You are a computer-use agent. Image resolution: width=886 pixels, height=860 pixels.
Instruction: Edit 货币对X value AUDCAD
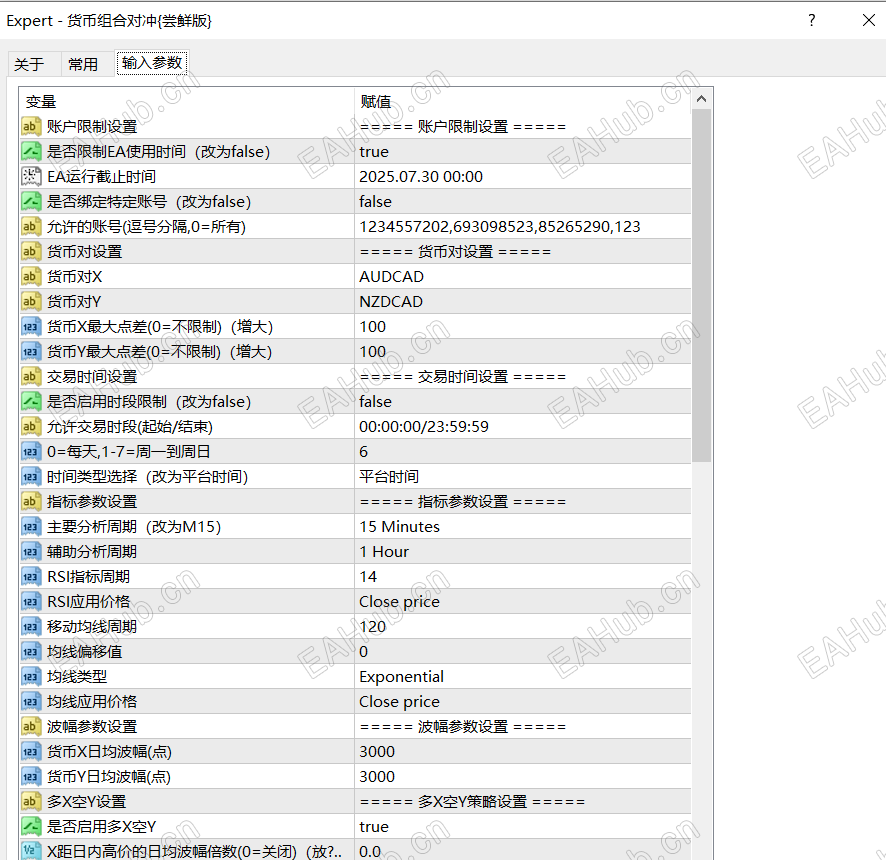(523, 276)
